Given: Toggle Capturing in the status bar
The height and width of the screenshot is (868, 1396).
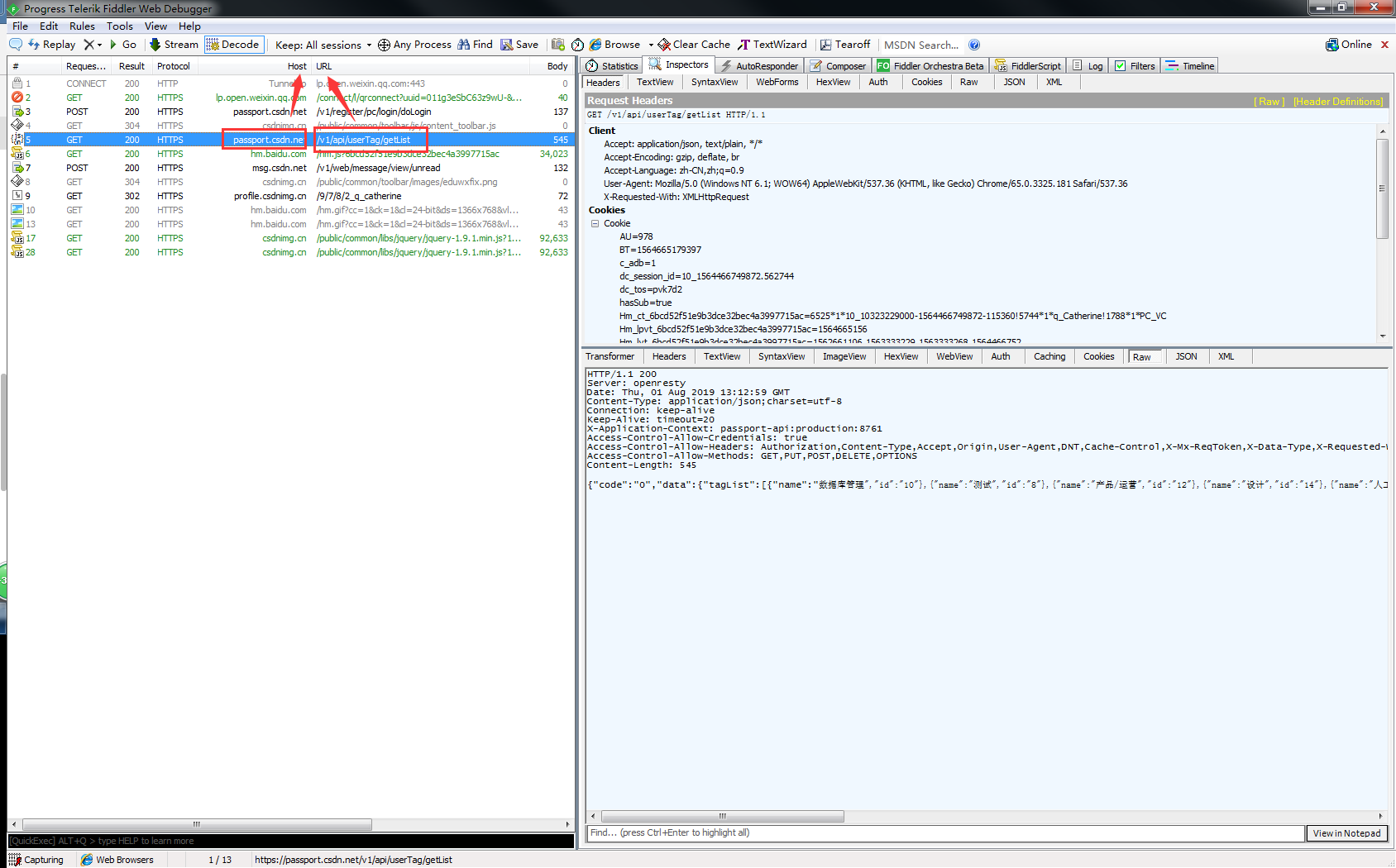Looking at the screenshot, I should (36, 860).
